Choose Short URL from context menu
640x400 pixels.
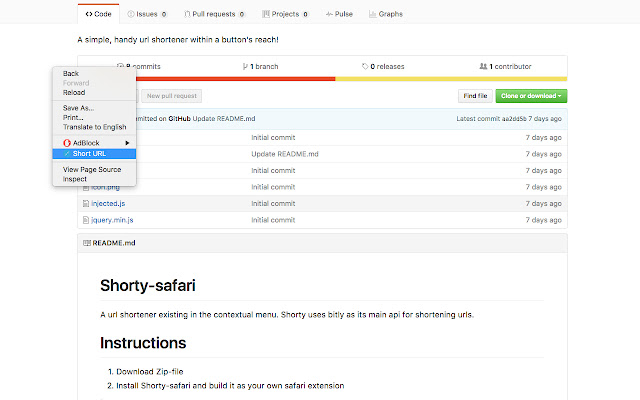click(x=94, y=153)
